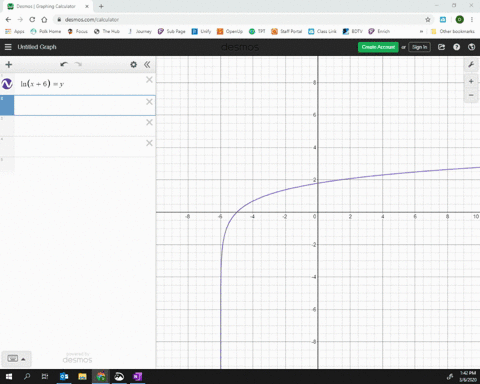Go forward in browser
This screenshot has width=480, height=384.
coord(20,20)
